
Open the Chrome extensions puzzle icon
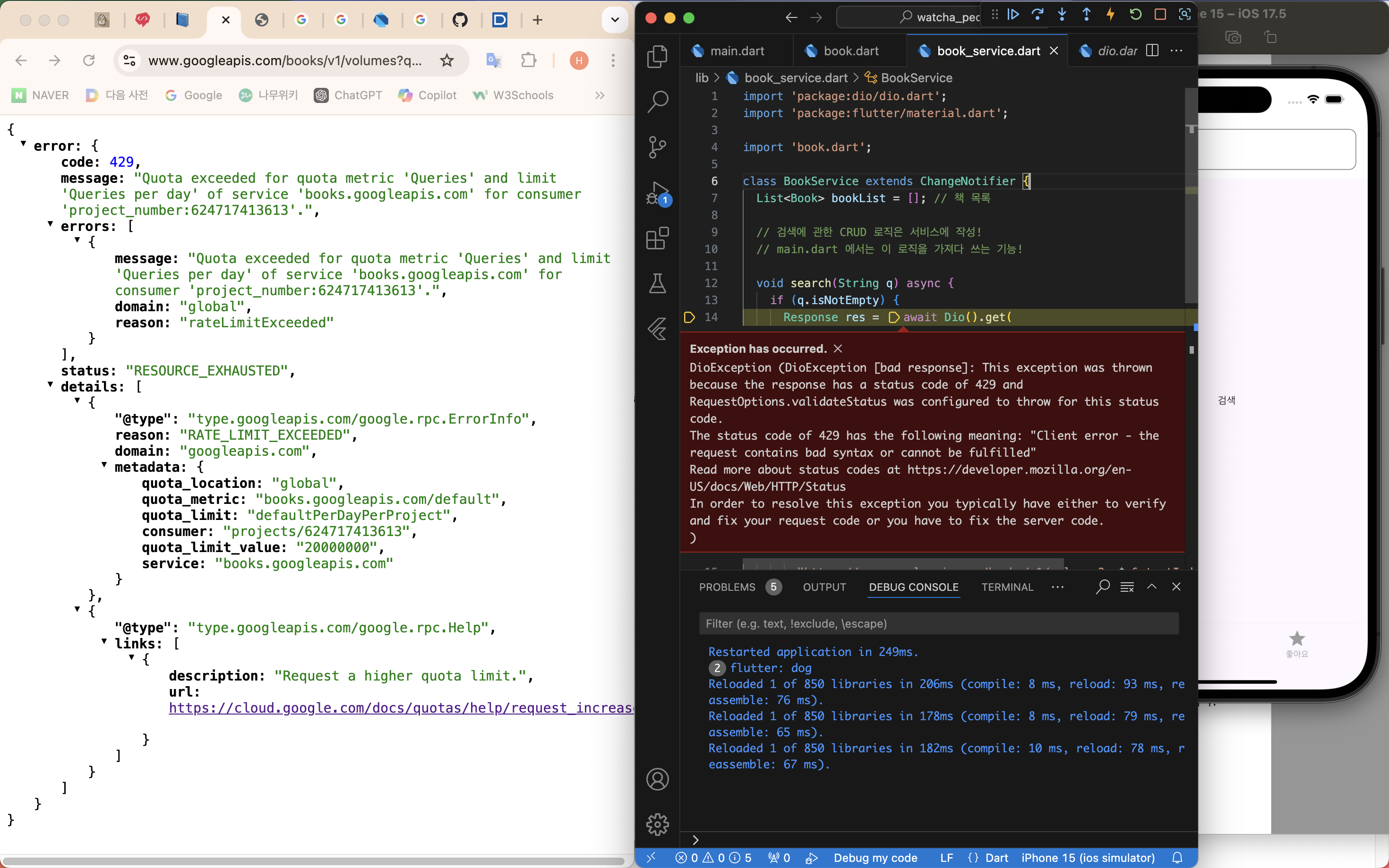pyautogui.click(x=528, y=60)
